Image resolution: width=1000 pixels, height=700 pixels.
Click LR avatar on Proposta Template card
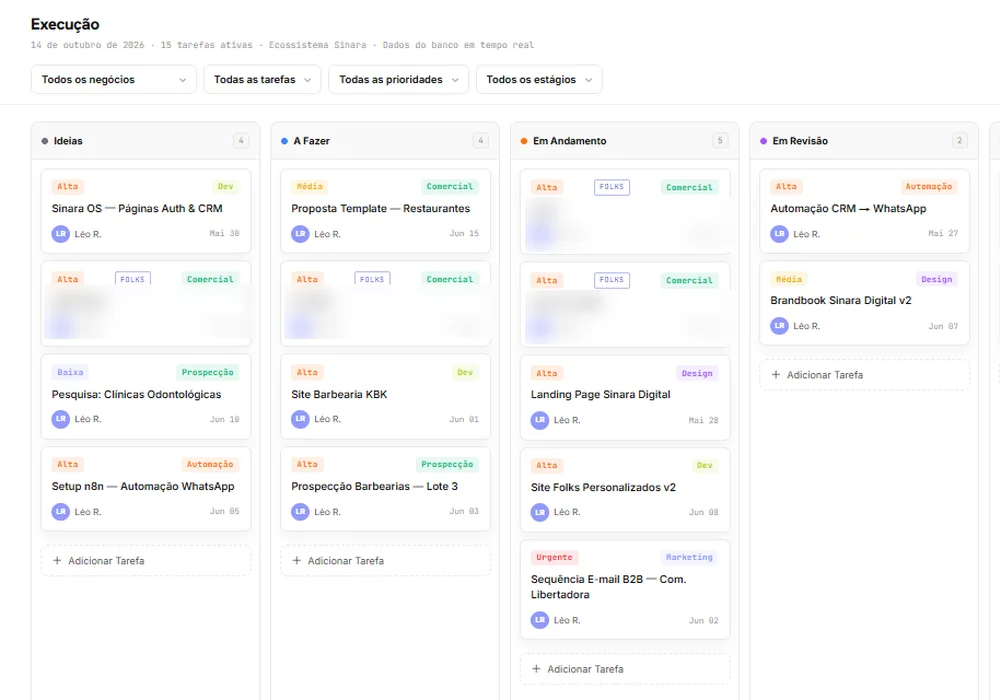point(300,234)
